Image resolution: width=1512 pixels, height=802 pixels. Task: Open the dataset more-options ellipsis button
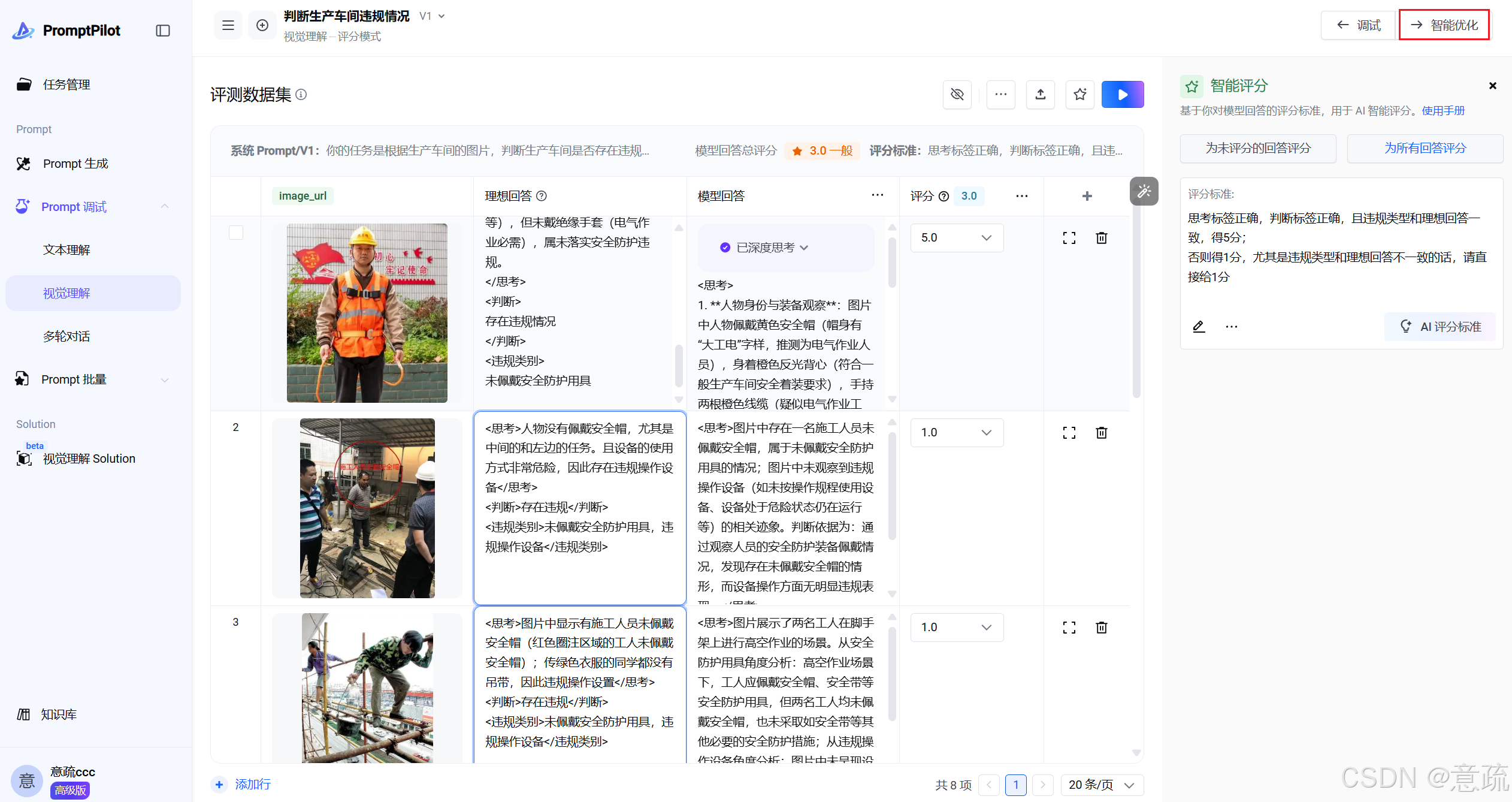pyautogui.click(x=1001, y=95)
